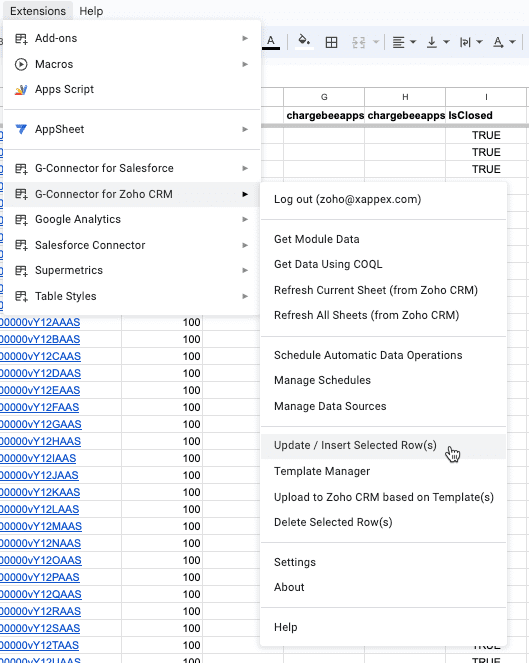This screenshot has height=663, width=529.
Task: Open Settings in Zoho CRM submenu
Action: (x=383, y=562)
